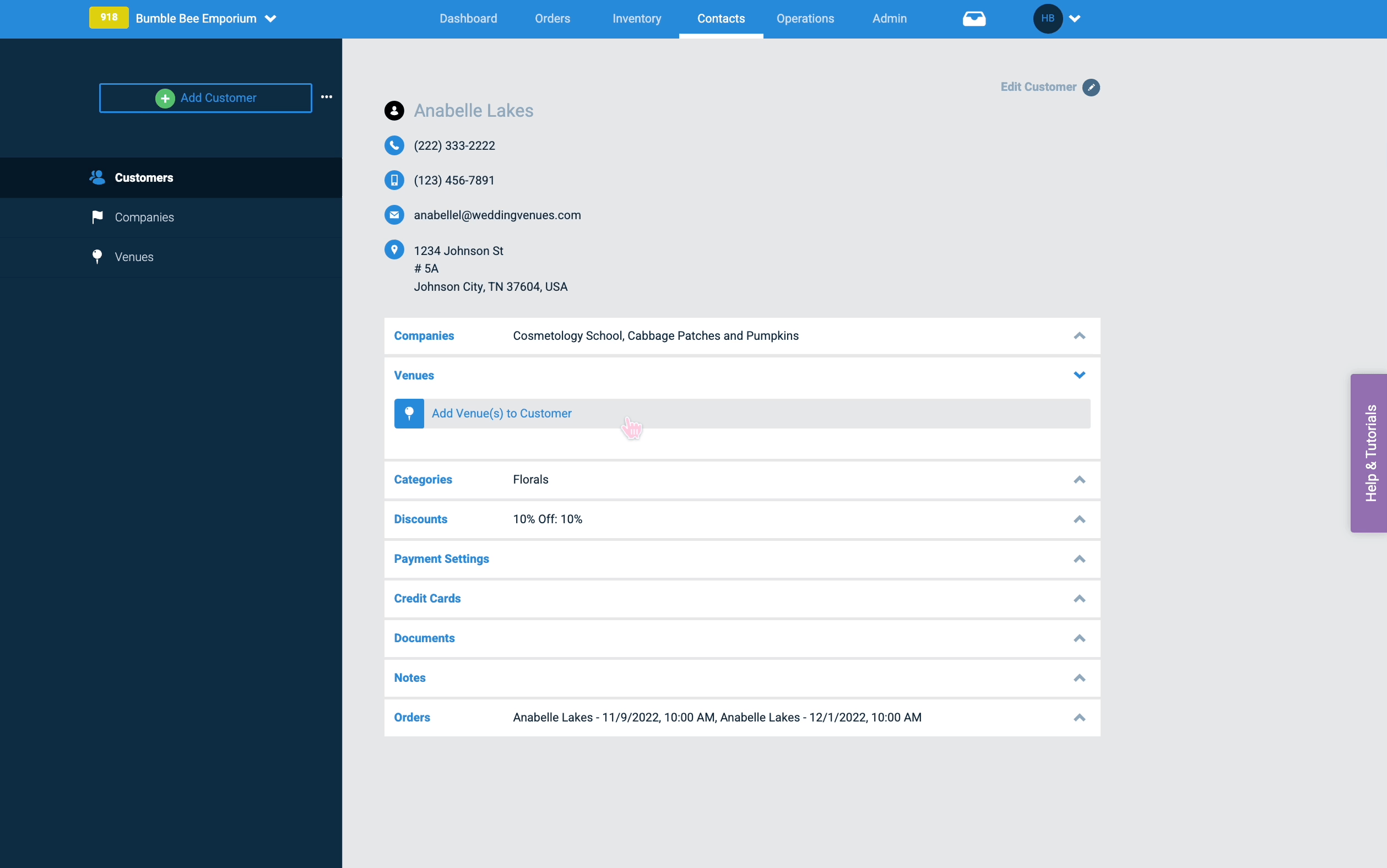Click the order list text dated 11/9/2022
1387x868 pixels.
(717, 718)
